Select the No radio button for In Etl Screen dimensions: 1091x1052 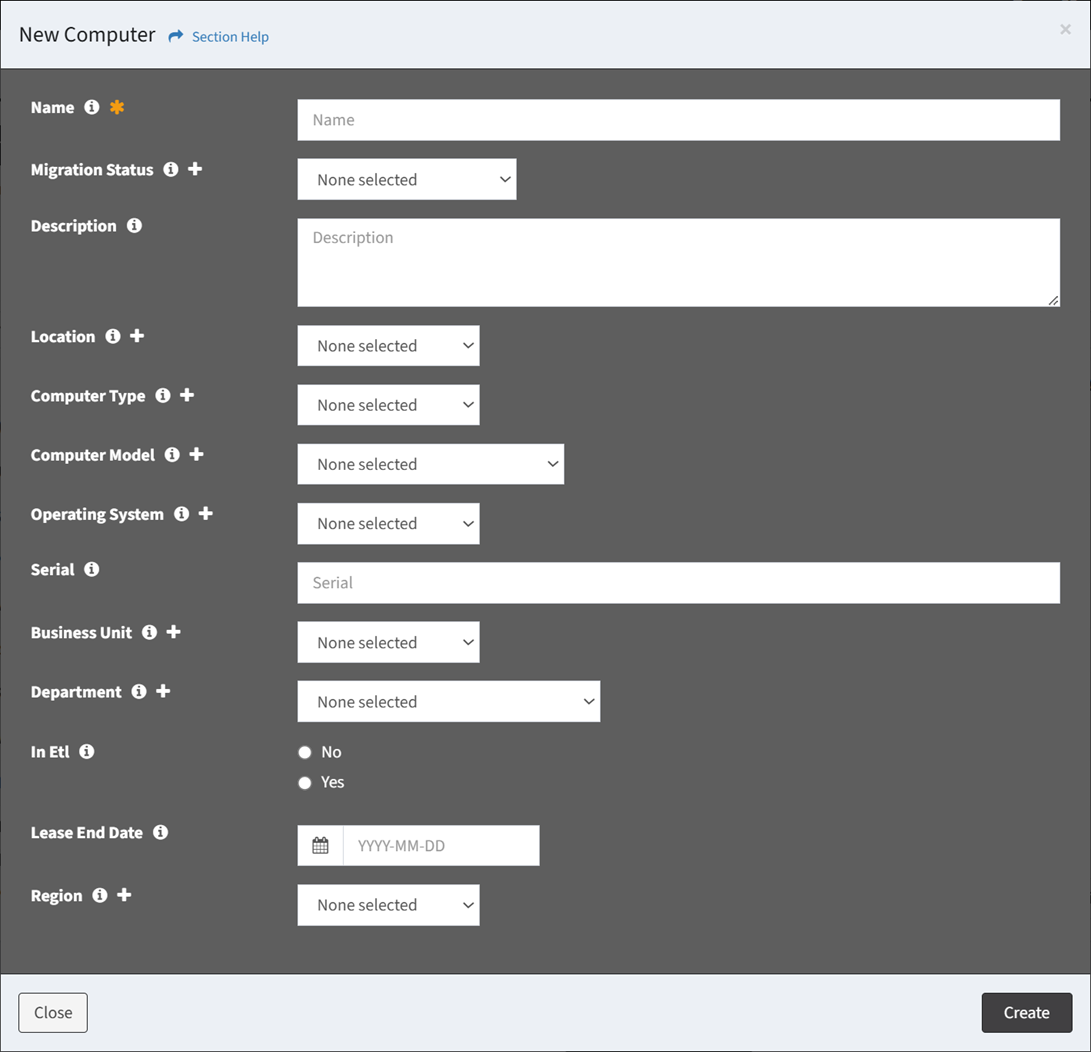tap(305, 753)
